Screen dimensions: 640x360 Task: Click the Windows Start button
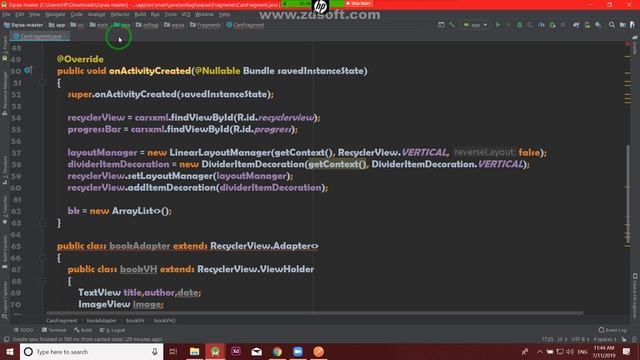[10, 351]
